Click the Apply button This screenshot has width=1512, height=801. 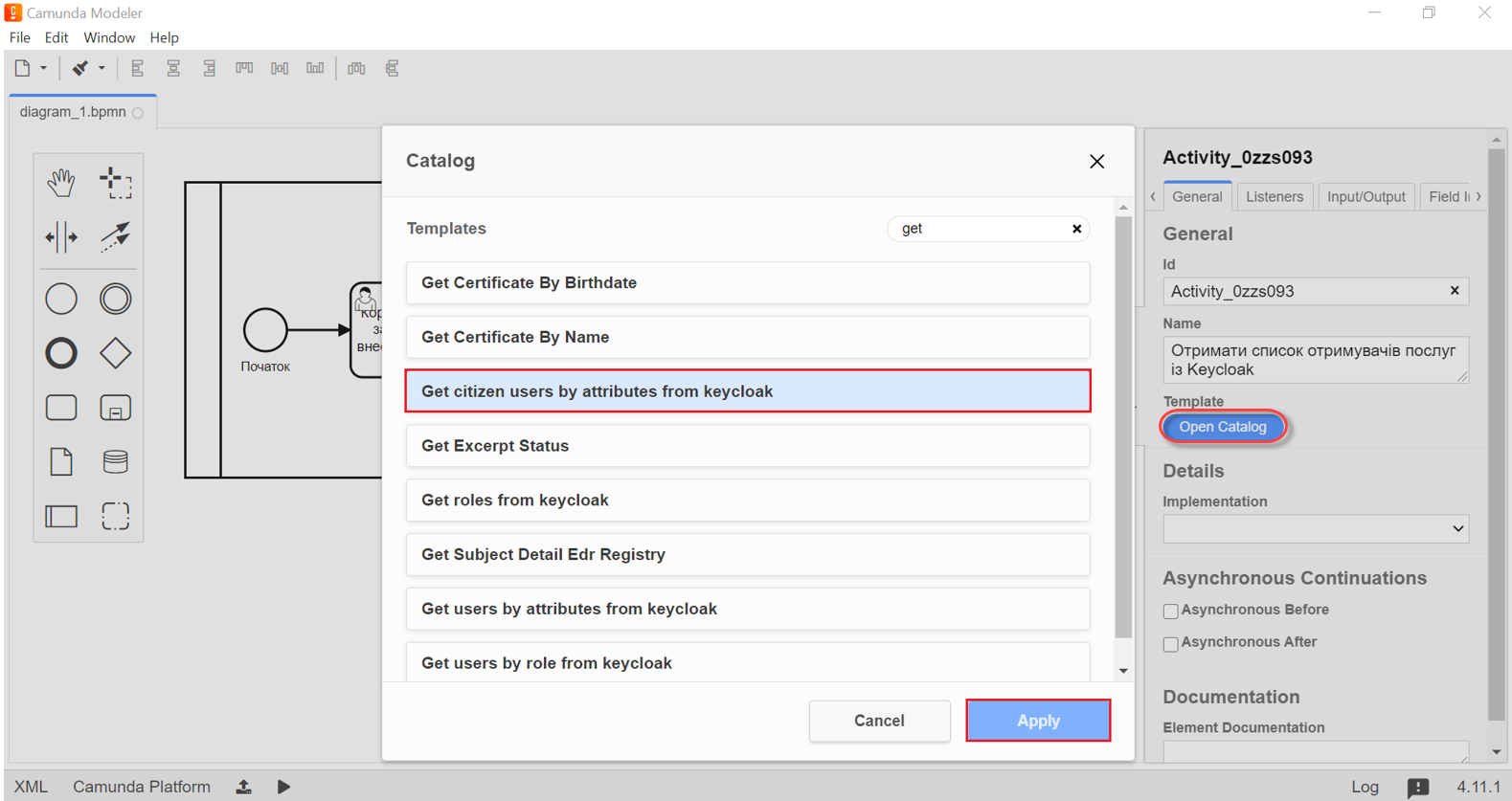click(x=1038, y=721)
